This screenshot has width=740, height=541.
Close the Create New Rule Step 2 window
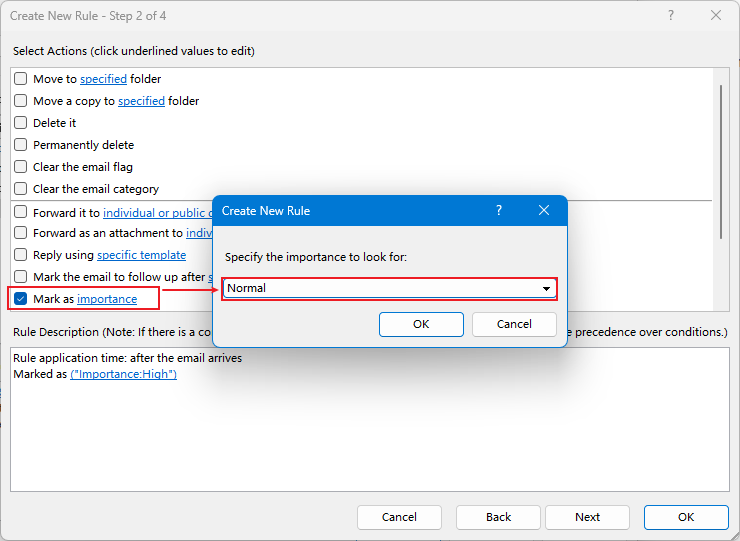pyautogui.click(x=715, y=16)
